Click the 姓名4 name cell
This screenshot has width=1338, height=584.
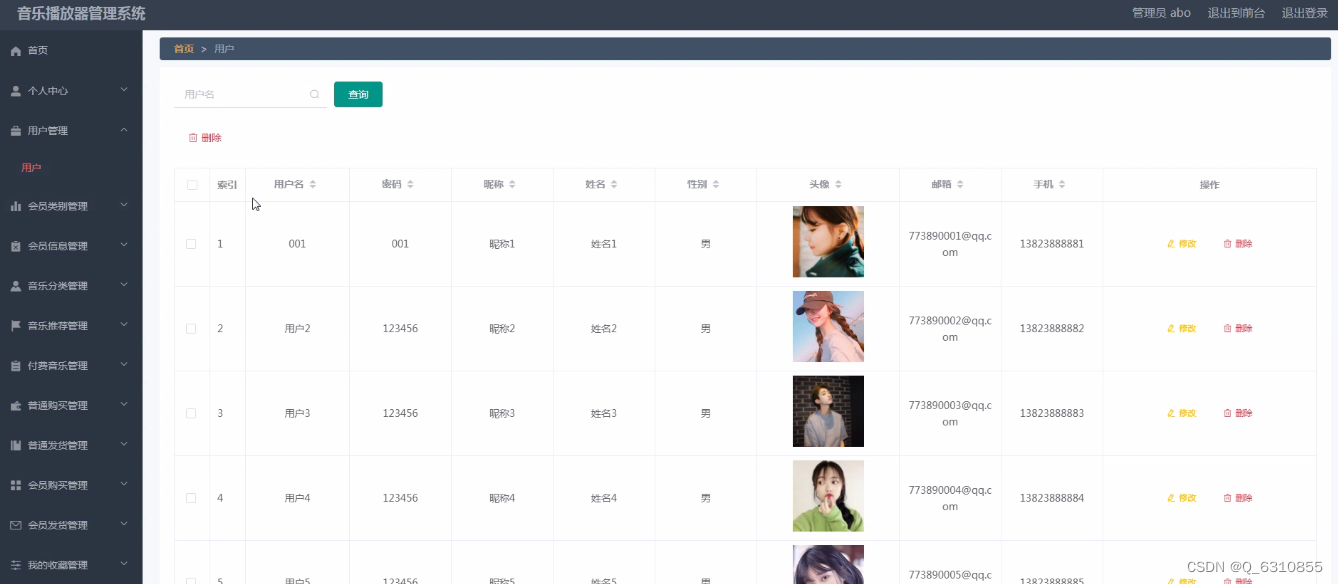pyautogui.click(x=604, y=498)
